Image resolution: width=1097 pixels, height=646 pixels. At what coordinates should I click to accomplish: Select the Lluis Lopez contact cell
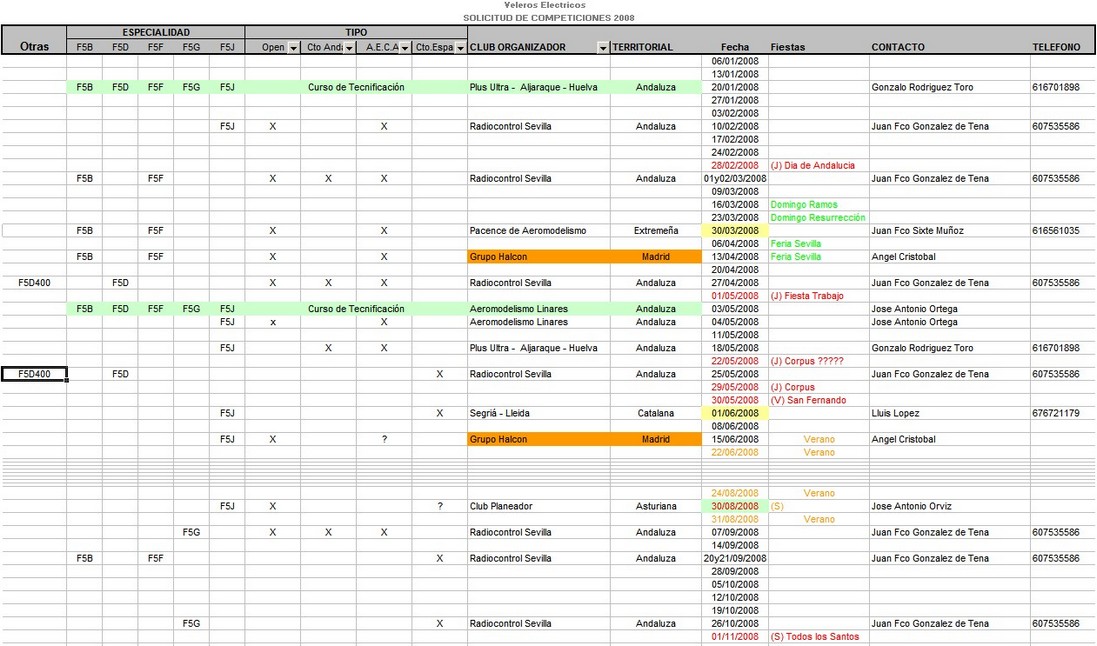(x=949, y=413)
